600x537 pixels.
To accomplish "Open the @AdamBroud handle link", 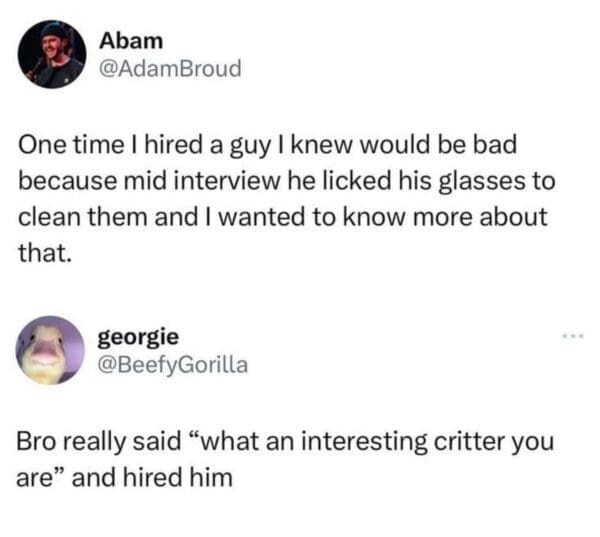I will (x=169, y=71).
